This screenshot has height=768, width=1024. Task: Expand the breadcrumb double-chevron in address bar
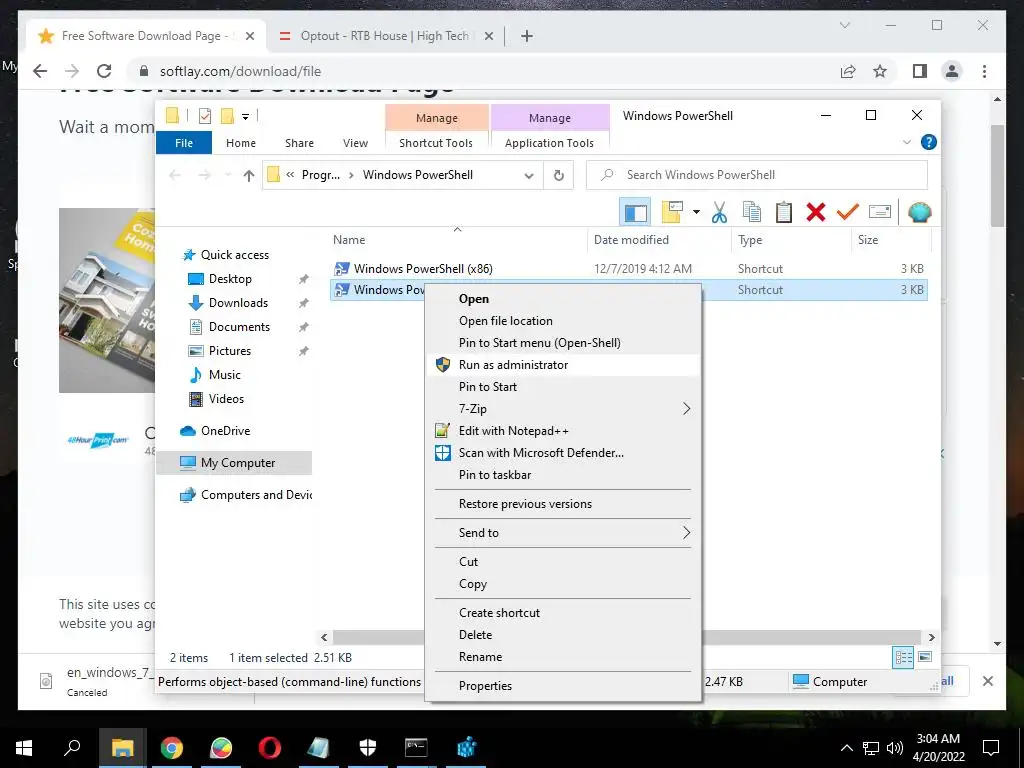point(290,175)
